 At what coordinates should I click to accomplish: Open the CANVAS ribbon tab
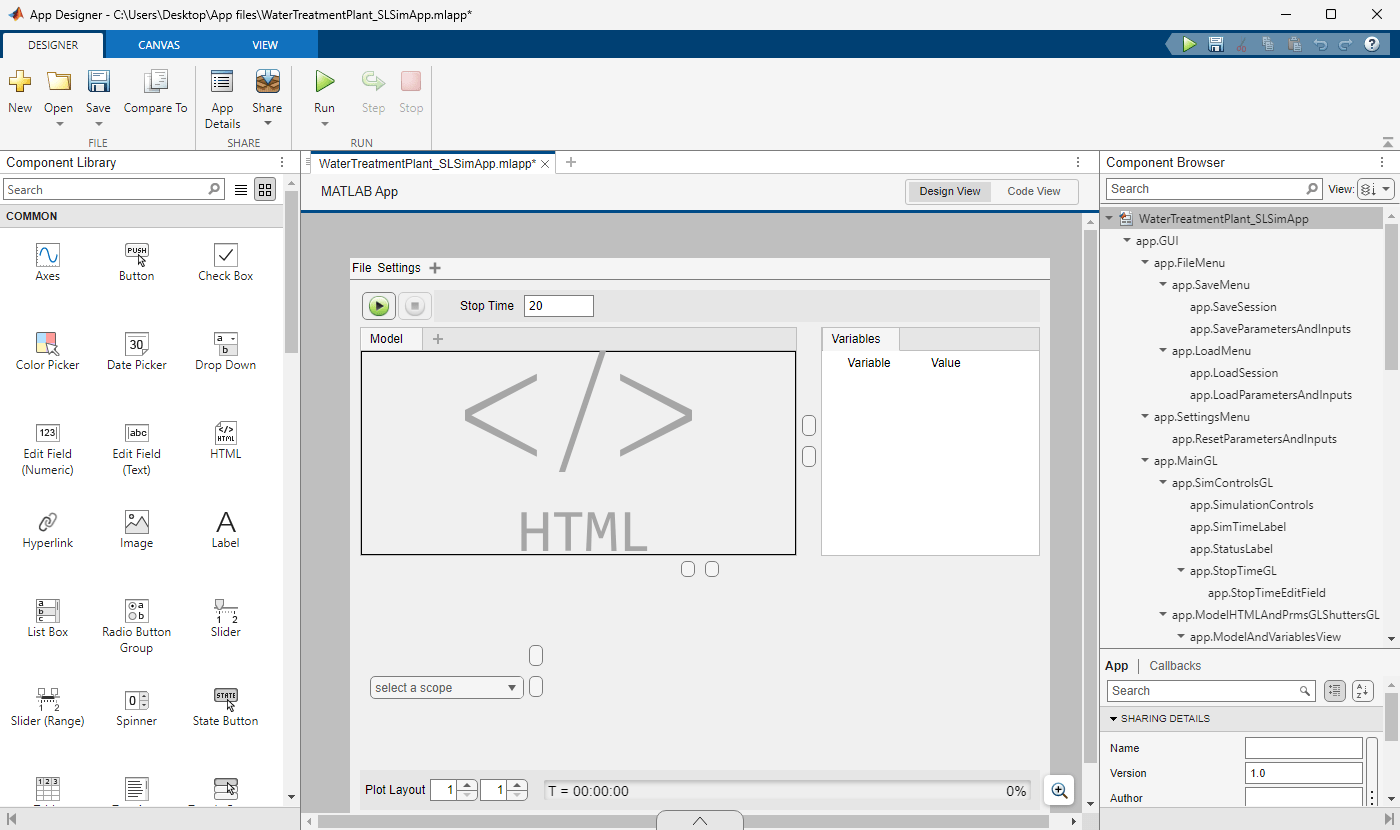click(x=159, y=45)
